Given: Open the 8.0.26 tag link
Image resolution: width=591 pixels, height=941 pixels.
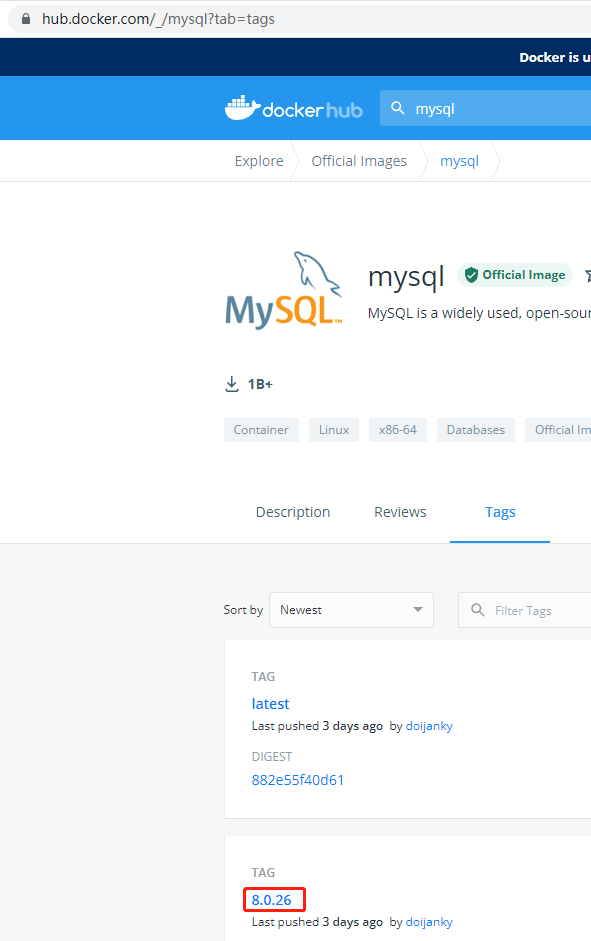Looking at the screenshot, I should (x=272, y=900).
